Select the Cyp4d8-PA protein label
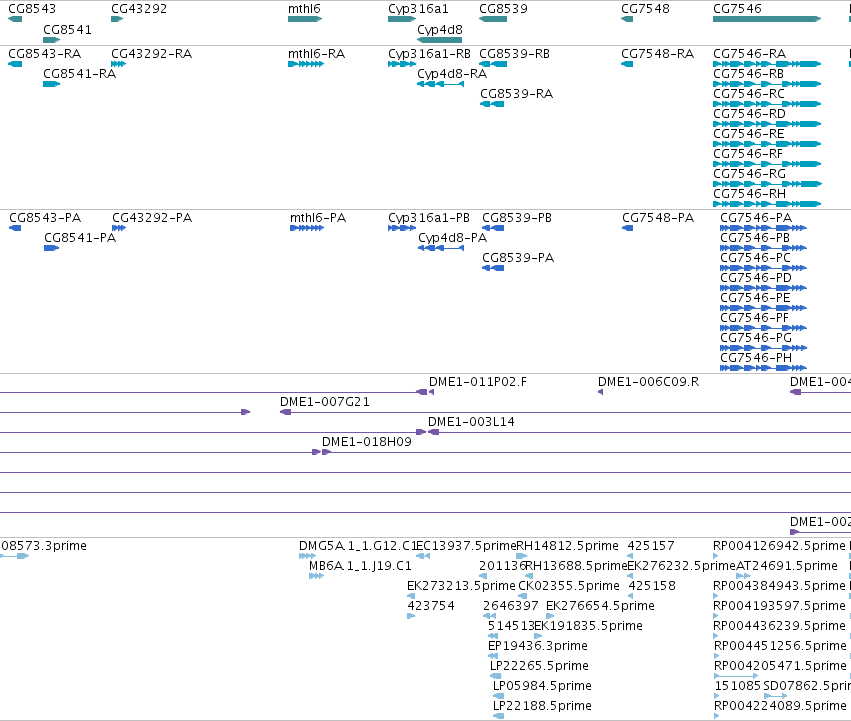 (452, 238)
